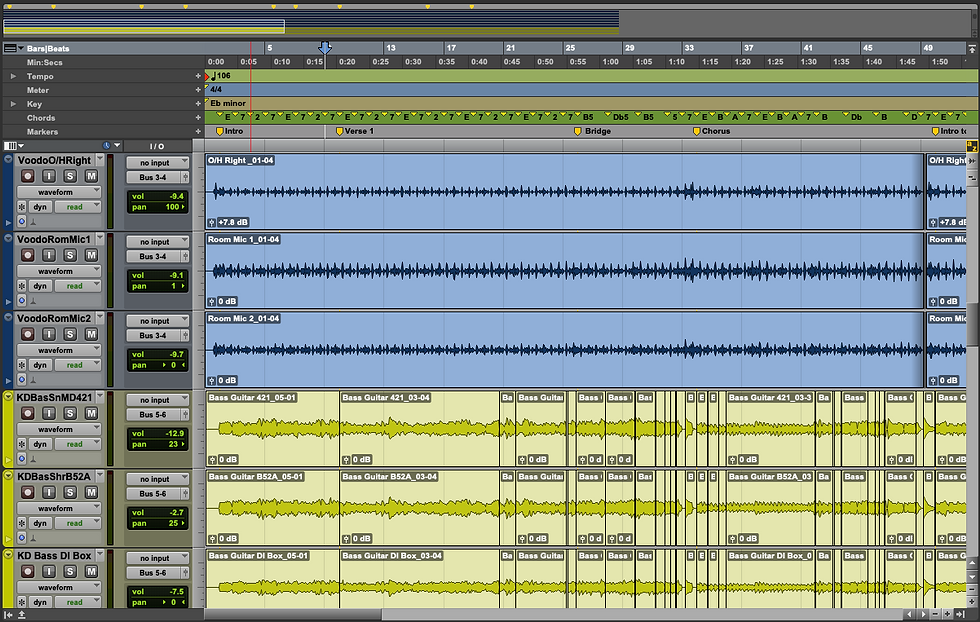Image resolution: width=980 pixels, height=622 pixels.
Task: Click the dyn button on KDBasSnMD421
Action: (x=40, y=444)
